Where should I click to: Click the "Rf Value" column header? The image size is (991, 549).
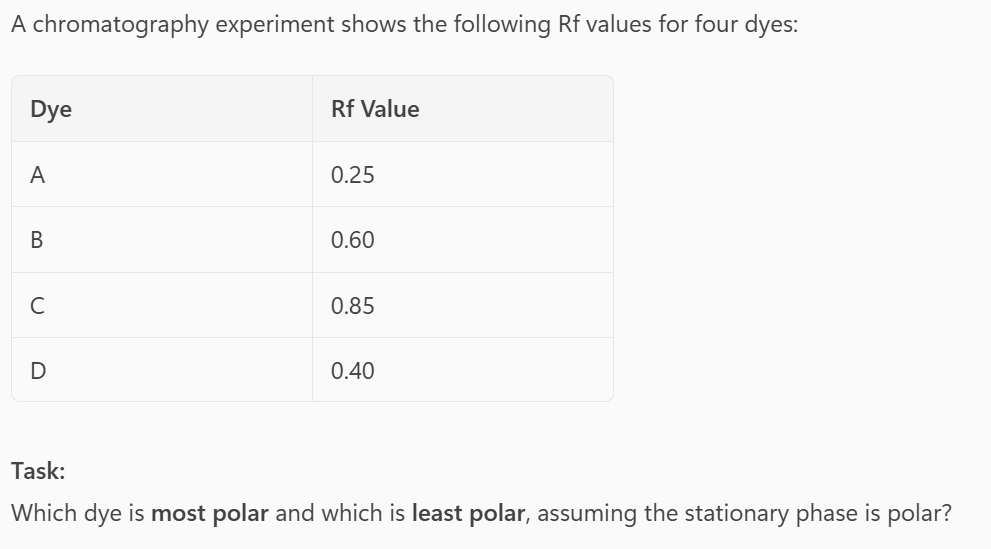tap(375, 109)
